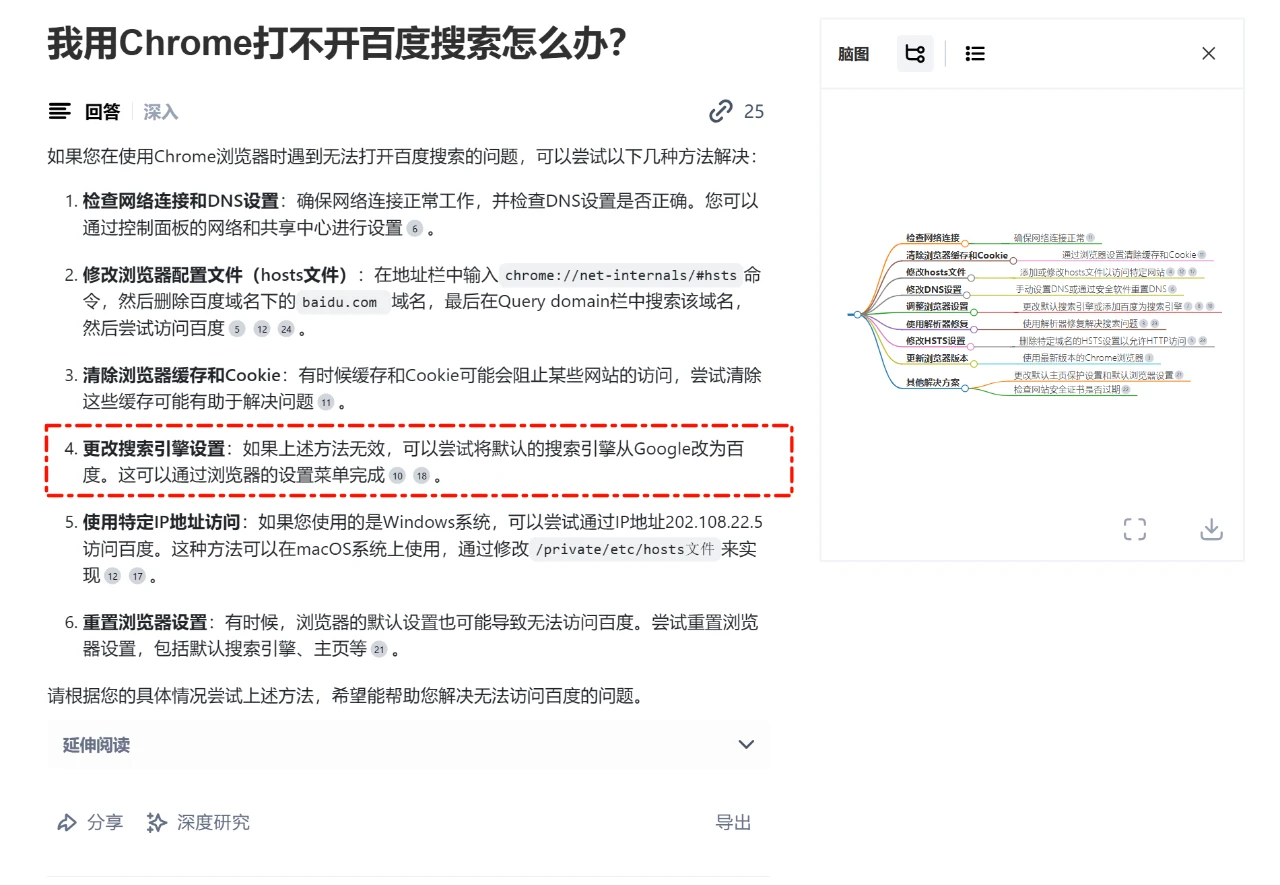Click the chrome://net-internals/#hsts code text
The height and width of the screenshot is (885, 1280).
pos(620,275)
